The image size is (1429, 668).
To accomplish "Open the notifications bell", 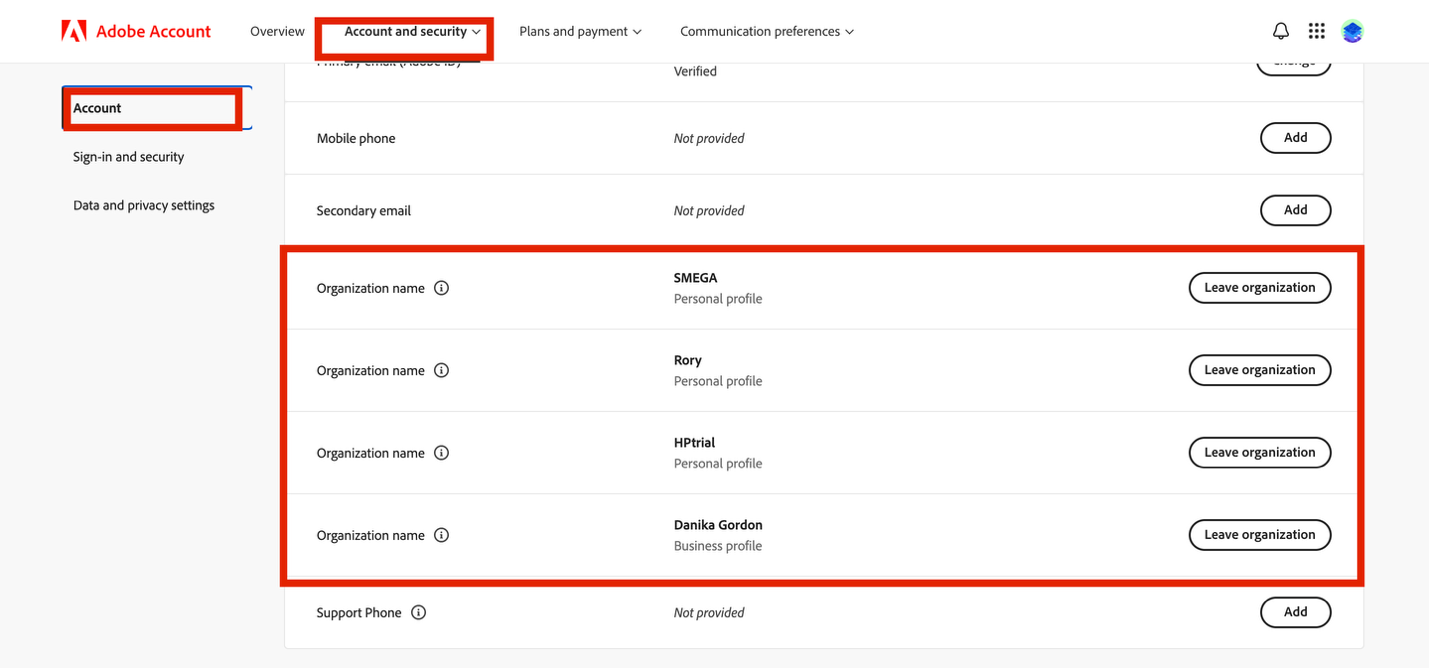I will pyautogui.click(x=1281, y=31).
